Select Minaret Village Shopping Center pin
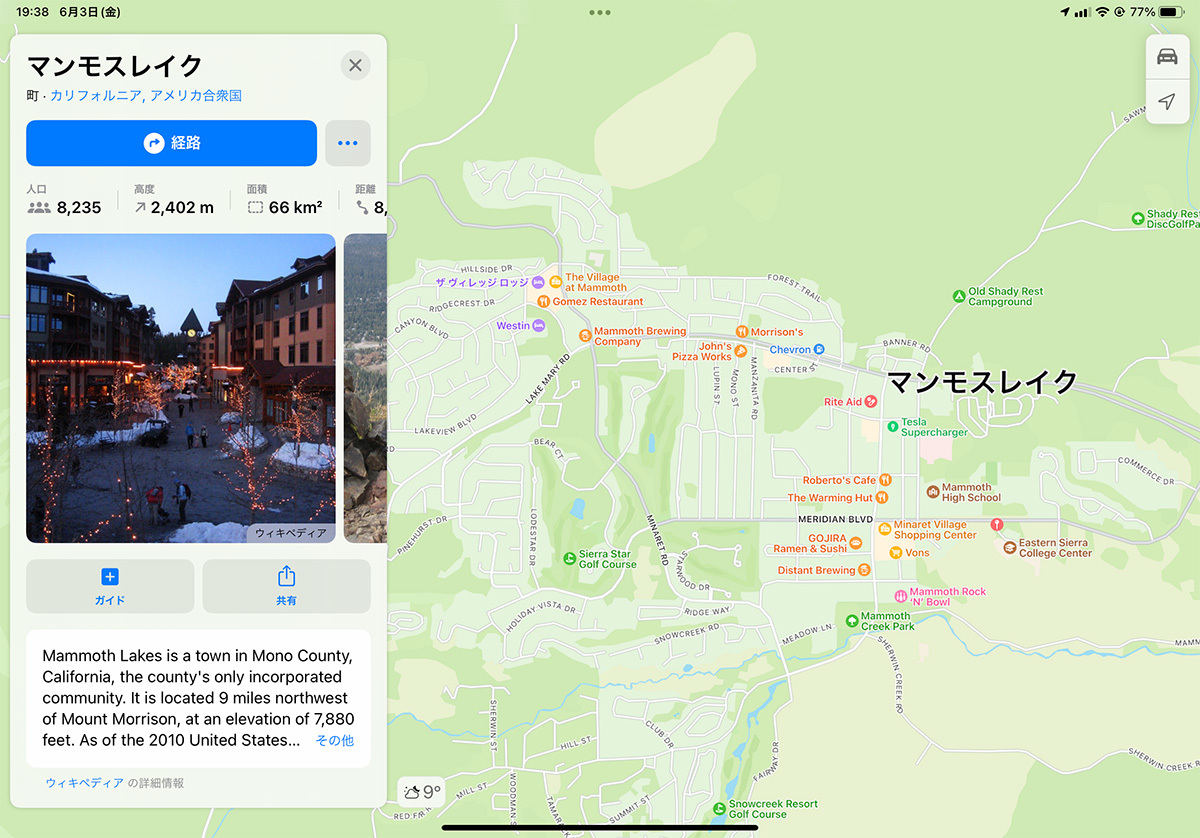1200x838 pixels. coord(885,529)
